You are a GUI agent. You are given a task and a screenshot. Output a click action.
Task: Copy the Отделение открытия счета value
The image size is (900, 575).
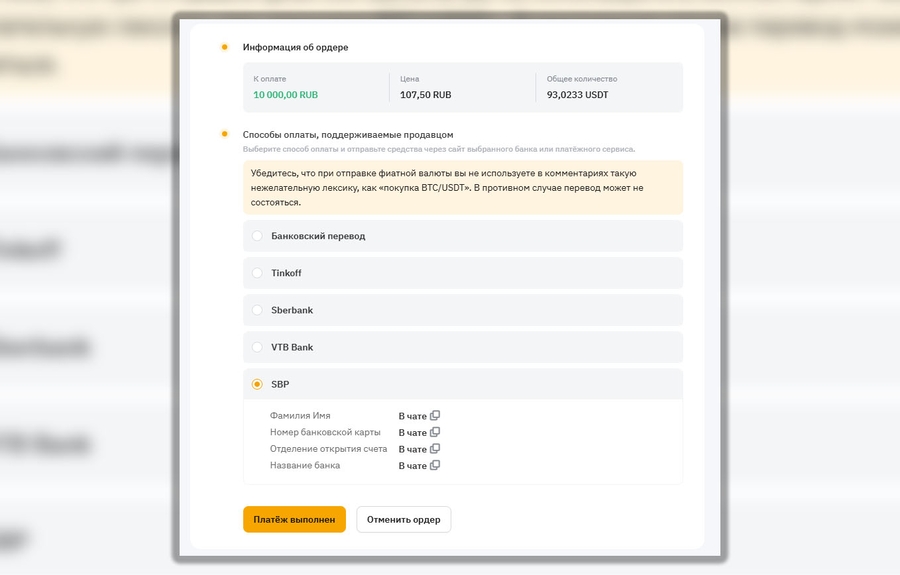click(x=435, y=449)
